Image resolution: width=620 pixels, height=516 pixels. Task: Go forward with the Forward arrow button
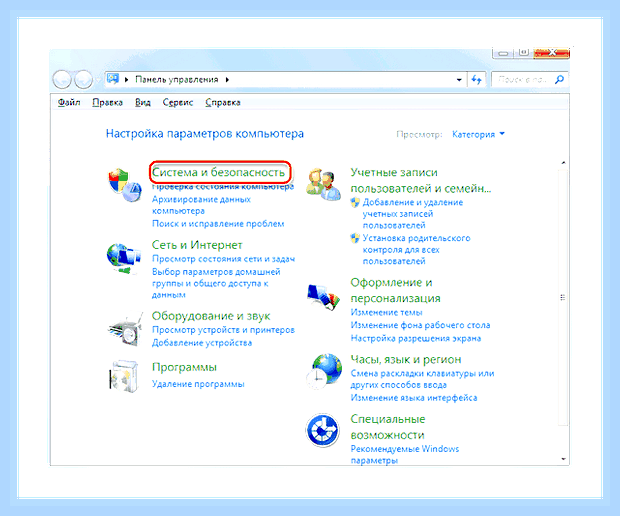pyautogui.click(x=83, y=79)
